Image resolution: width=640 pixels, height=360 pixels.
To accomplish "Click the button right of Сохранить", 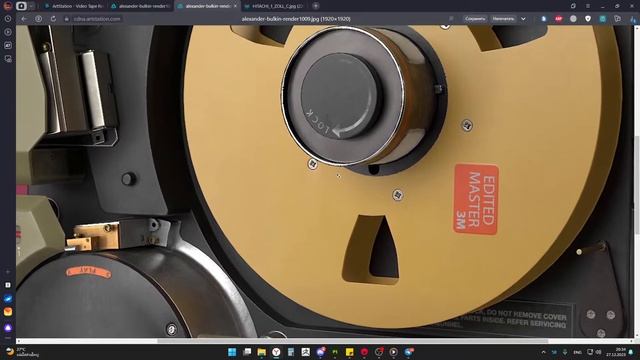I will [503, 19].
